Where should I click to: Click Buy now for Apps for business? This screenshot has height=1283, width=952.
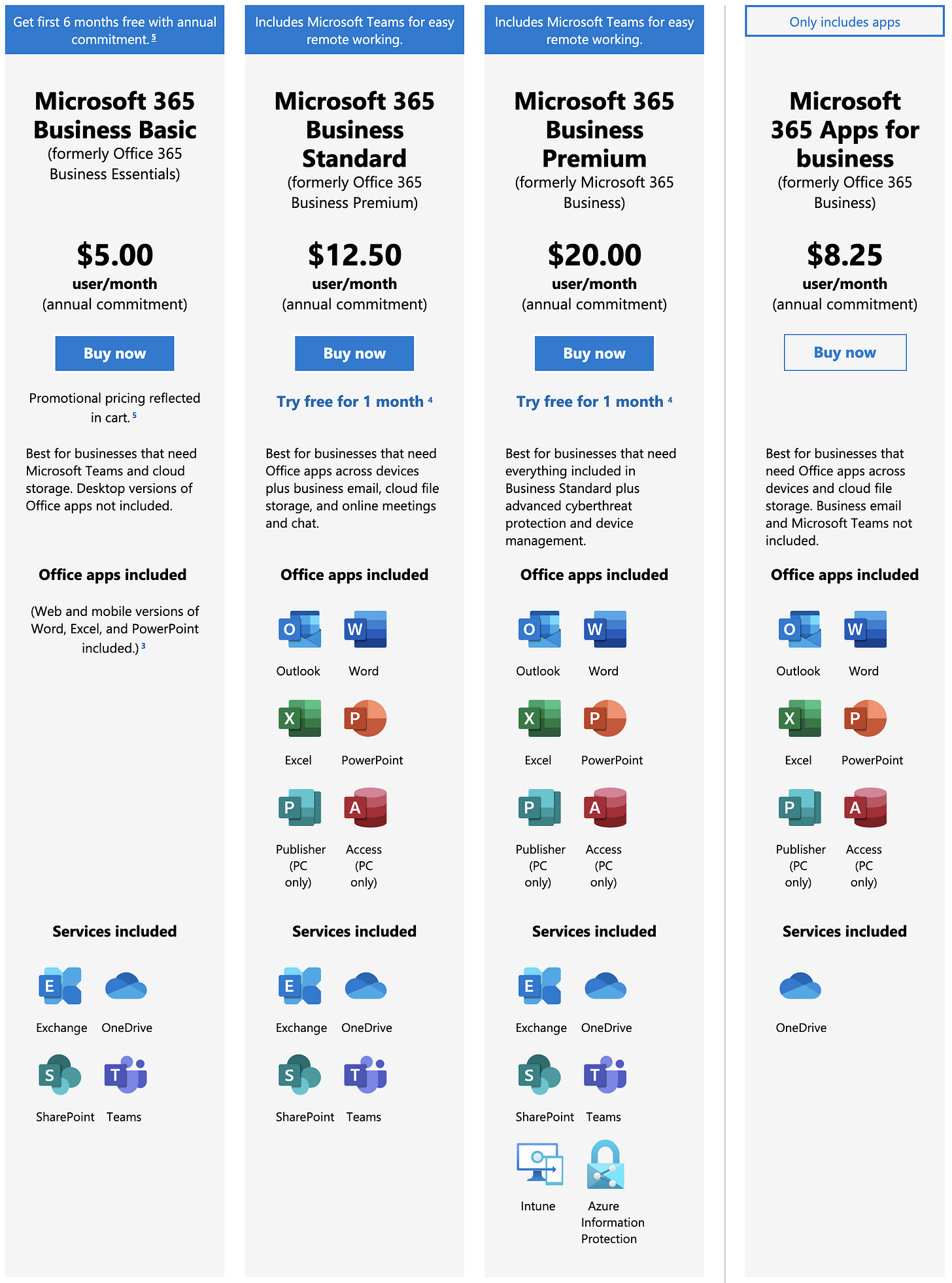point(845,352)
